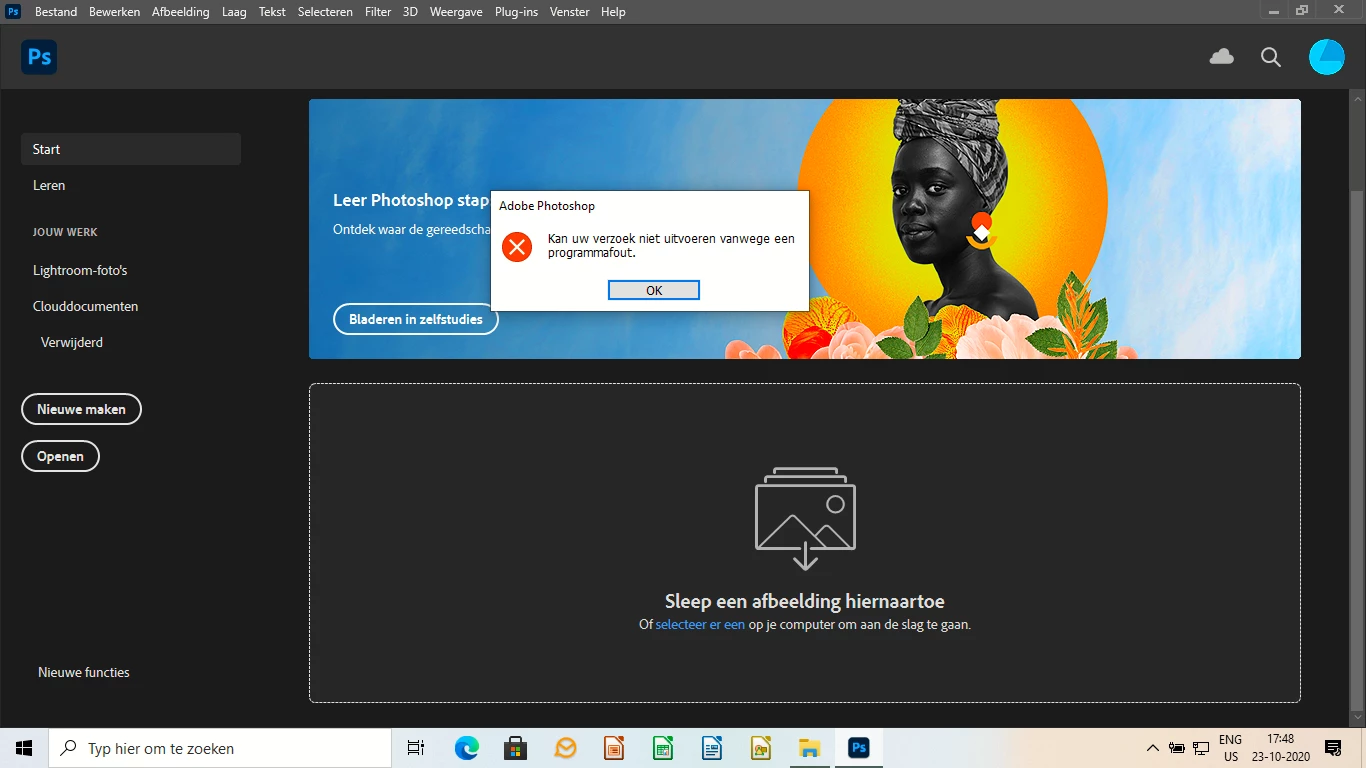This screenshot has width=1366, height=768.
Task: Click the Nieuwe maken button
Action: (x=81, y=409)
